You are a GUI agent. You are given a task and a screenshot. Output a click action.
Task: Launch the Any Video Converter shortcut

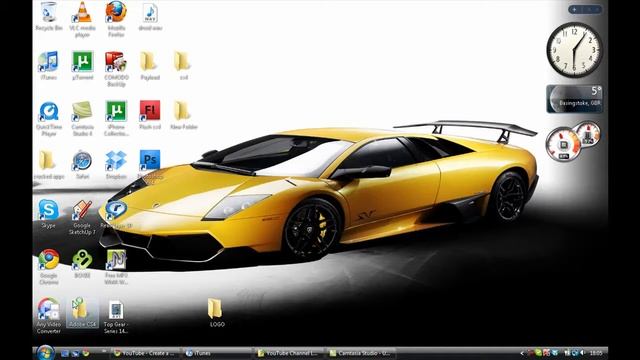(49, 316)
